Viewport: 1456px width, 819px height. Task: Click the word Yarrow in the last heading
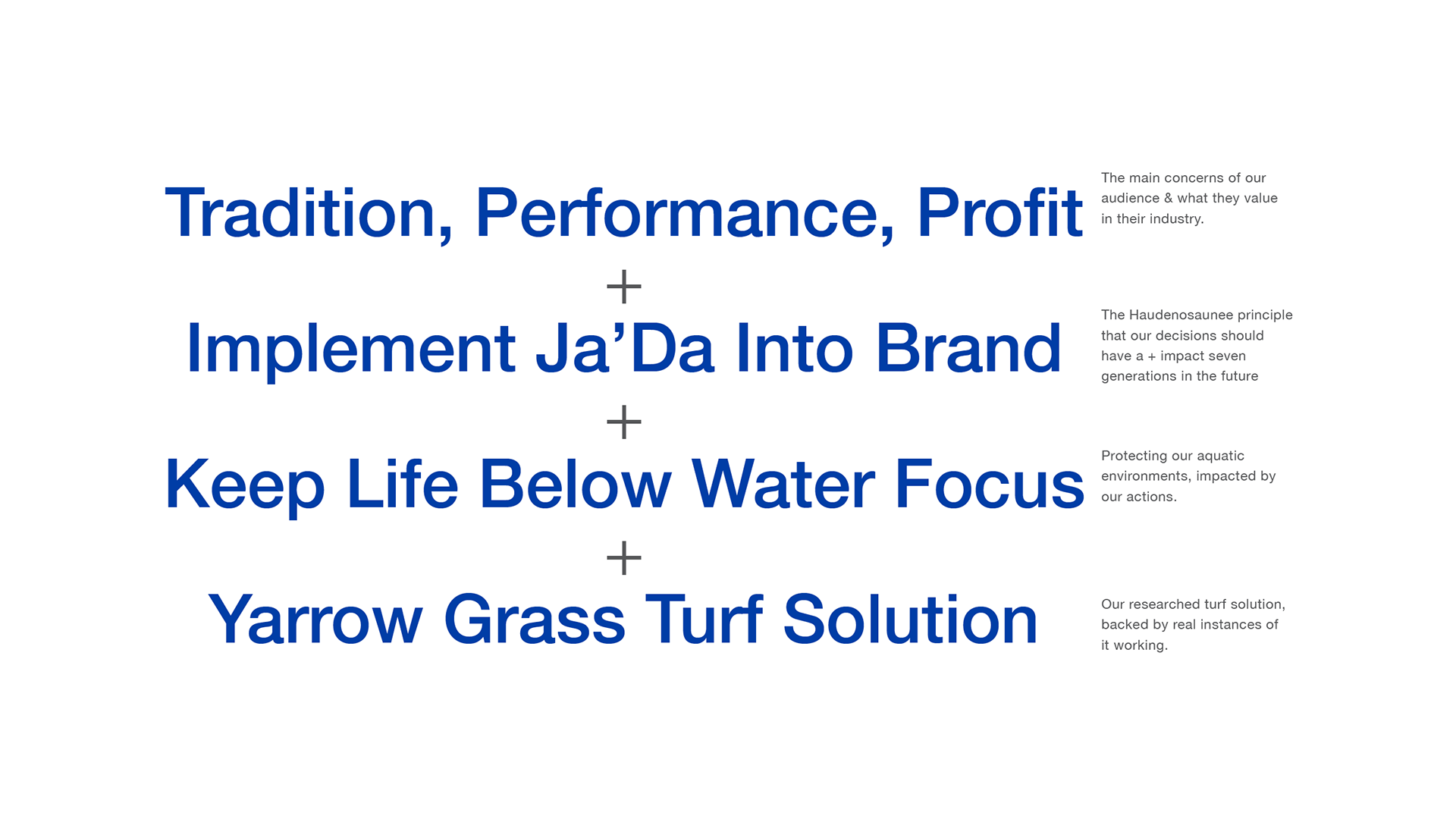315,620
